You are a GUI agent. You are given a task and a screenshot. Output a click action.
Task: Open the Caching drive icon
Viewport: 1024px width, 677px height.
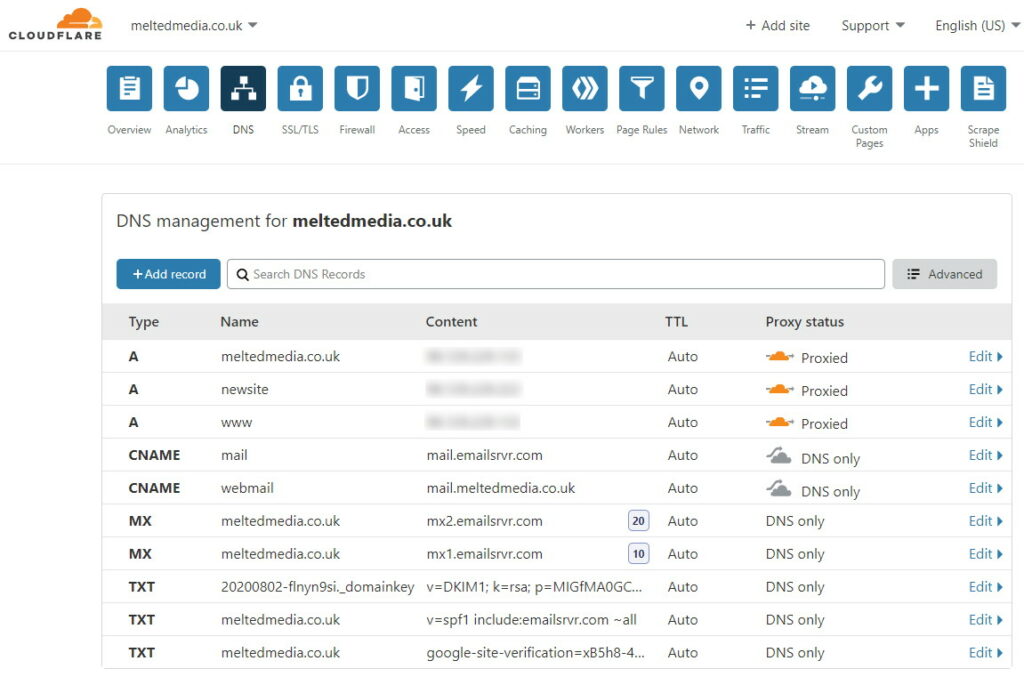point(528,88)
